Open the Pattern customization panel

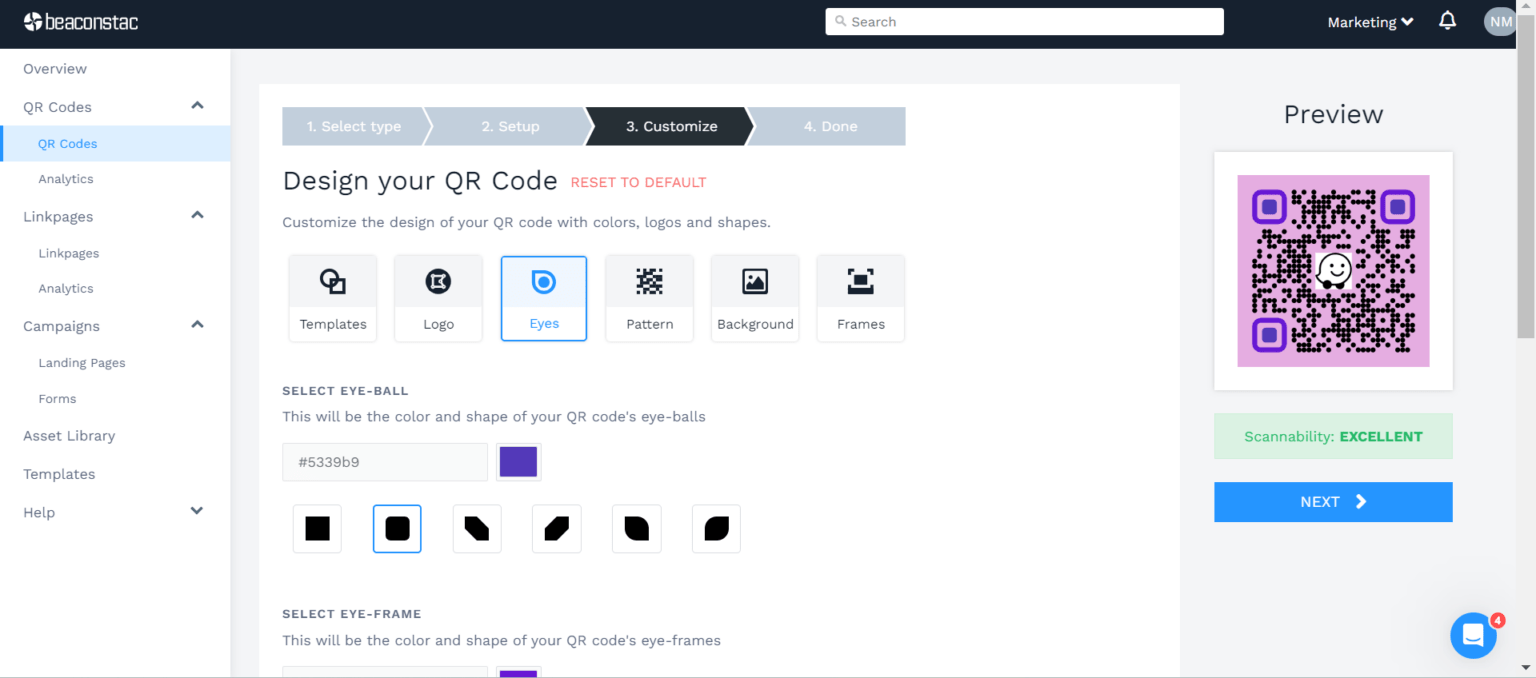point(649,297)
